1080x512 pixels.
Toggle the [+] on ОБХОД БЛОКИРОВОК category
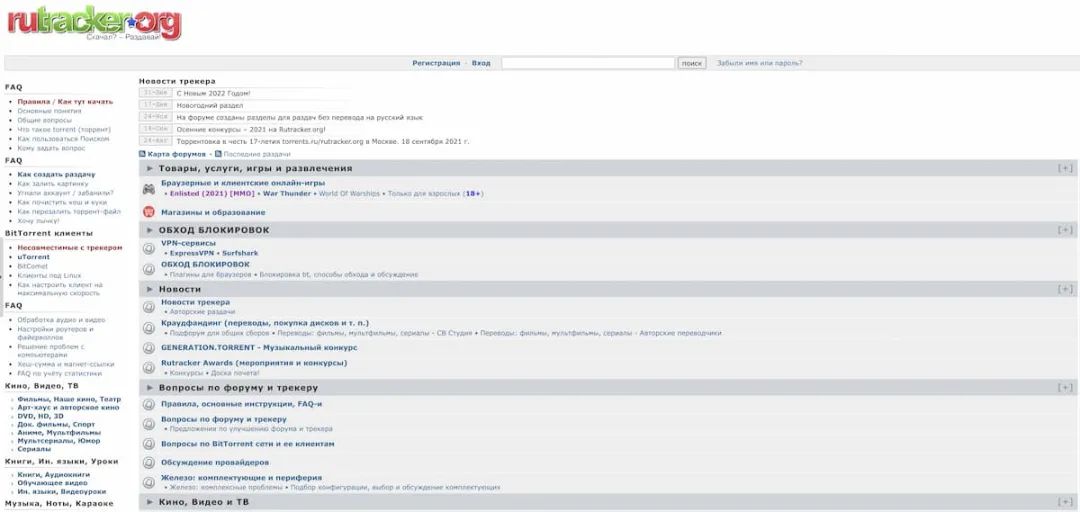pyautogui.click(x=1065, y=230)
